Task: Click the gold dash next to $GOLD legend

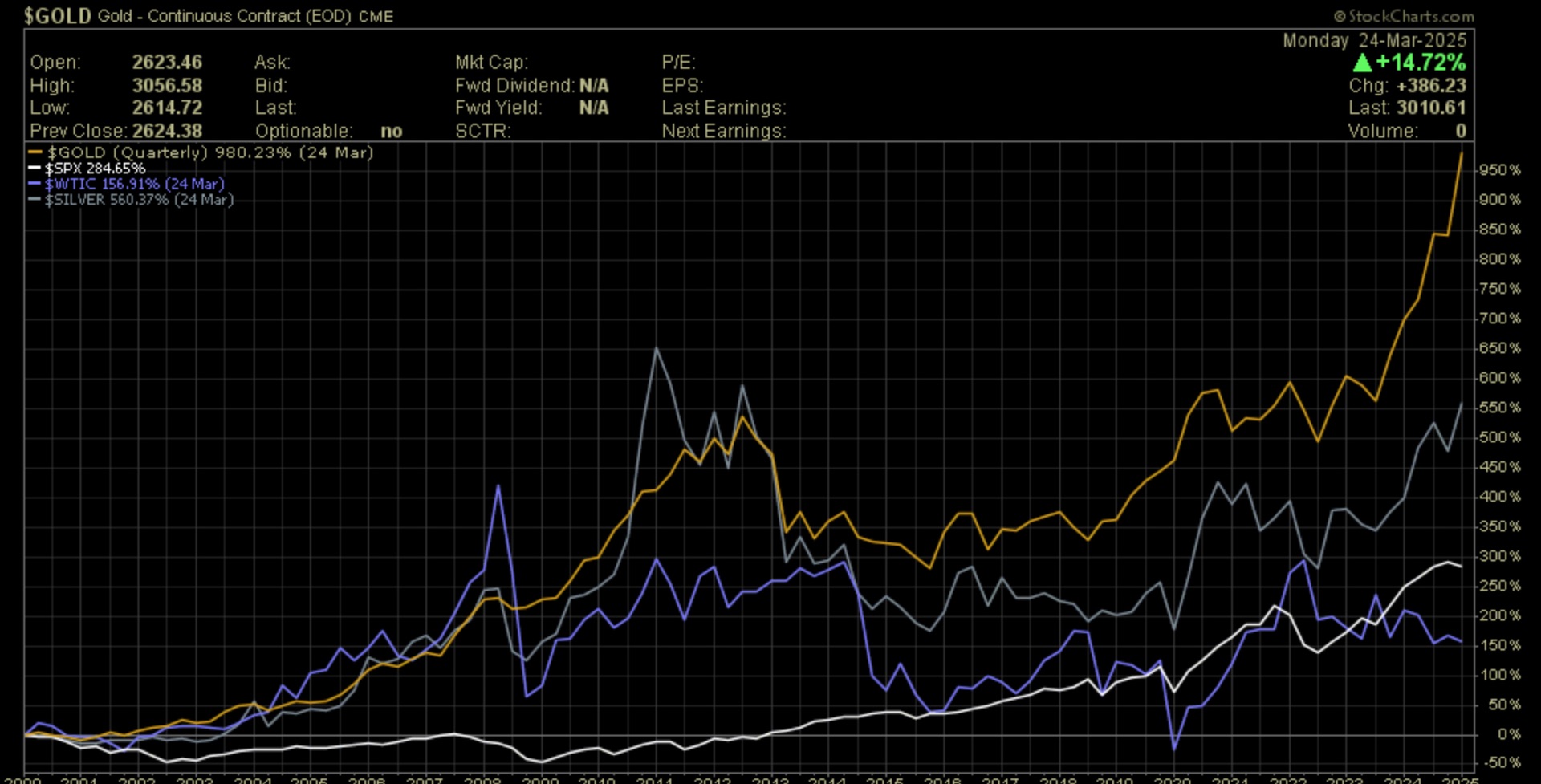Action: click(x=35, y=152)
